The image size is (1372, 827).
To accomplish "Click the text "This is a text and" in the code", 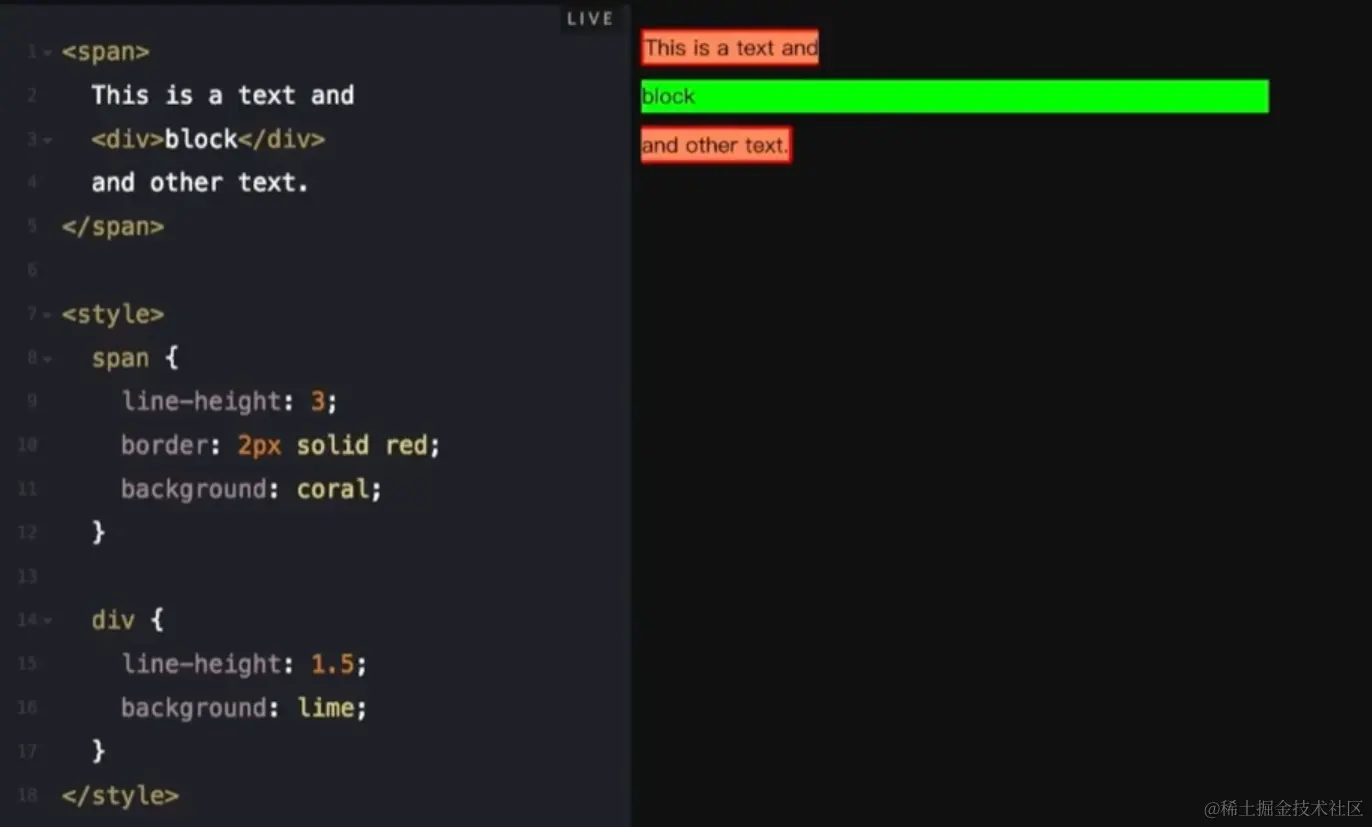I will point(223,95).
